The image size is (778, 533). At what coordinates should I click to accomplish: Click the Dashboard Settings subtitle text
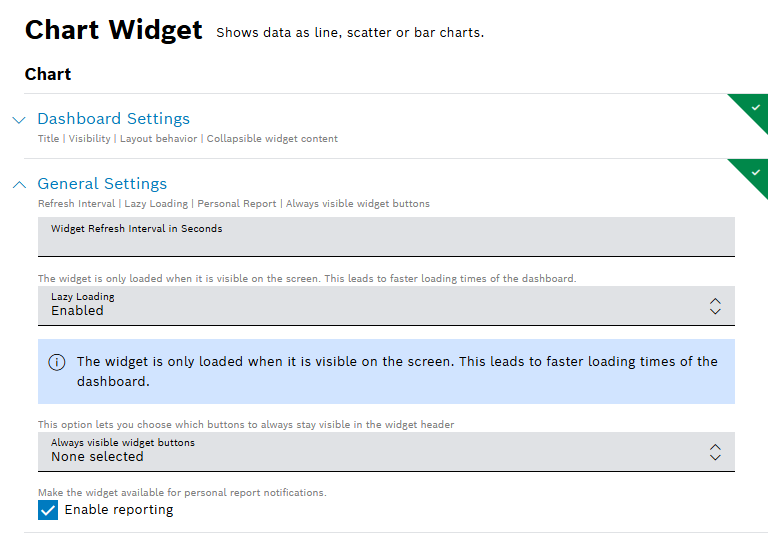187,139
